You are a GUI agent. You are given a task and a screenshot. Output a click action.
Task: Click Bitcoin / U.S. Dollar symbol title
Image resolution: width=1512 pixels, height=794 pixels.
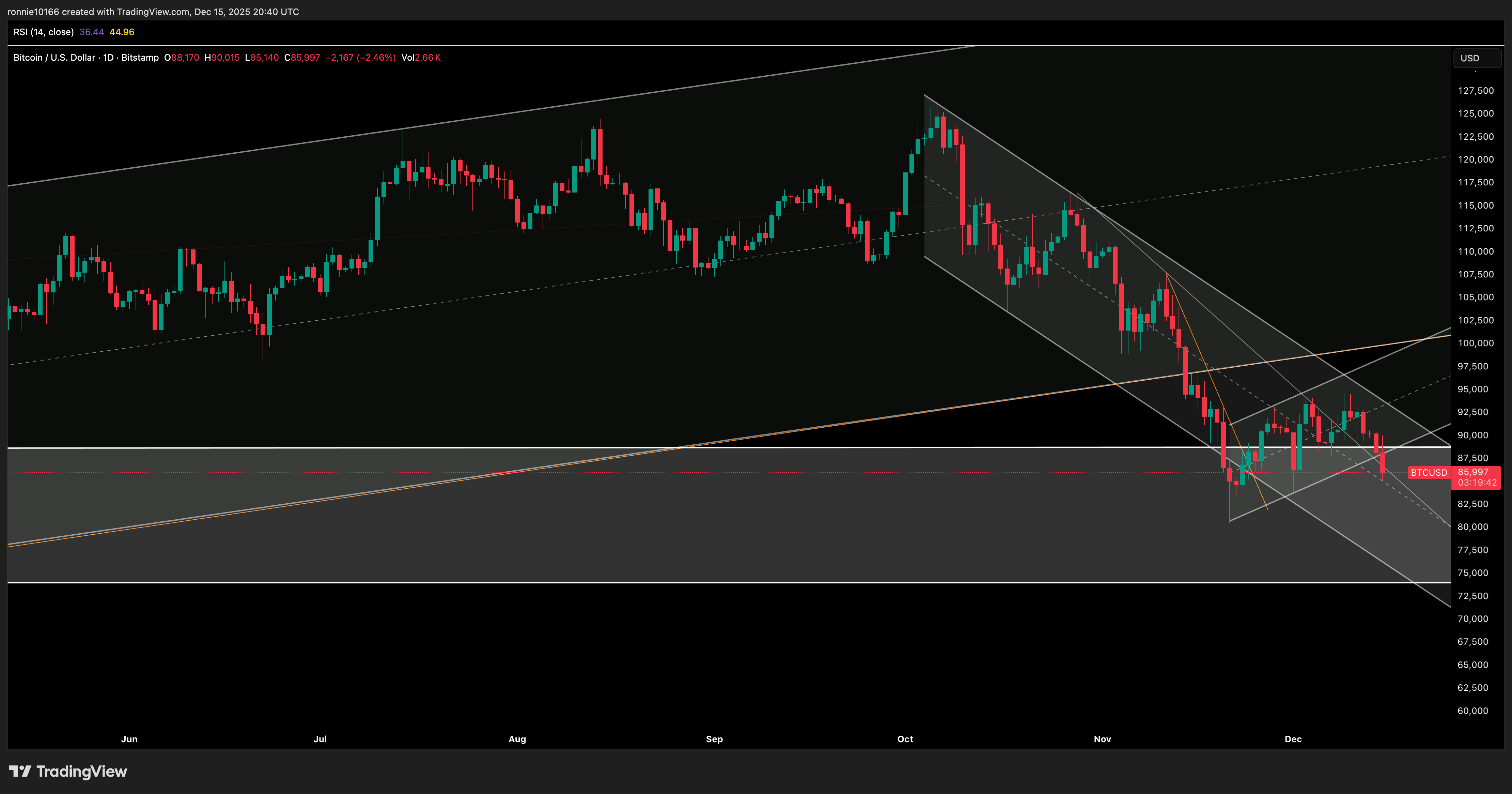coord(54,58)
